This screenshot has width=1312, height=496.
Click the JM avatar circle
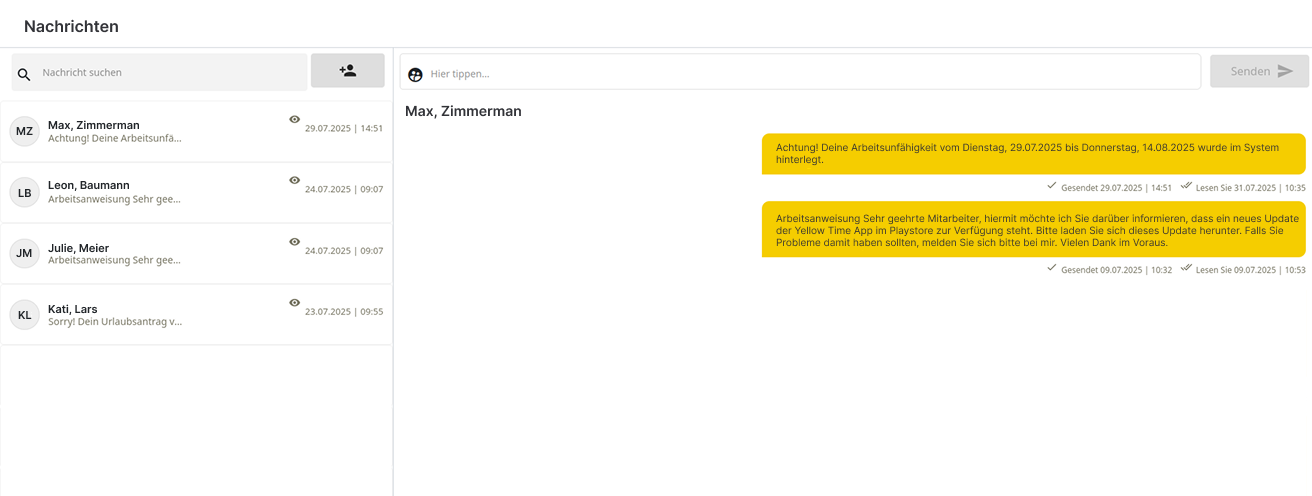[24, 253]
